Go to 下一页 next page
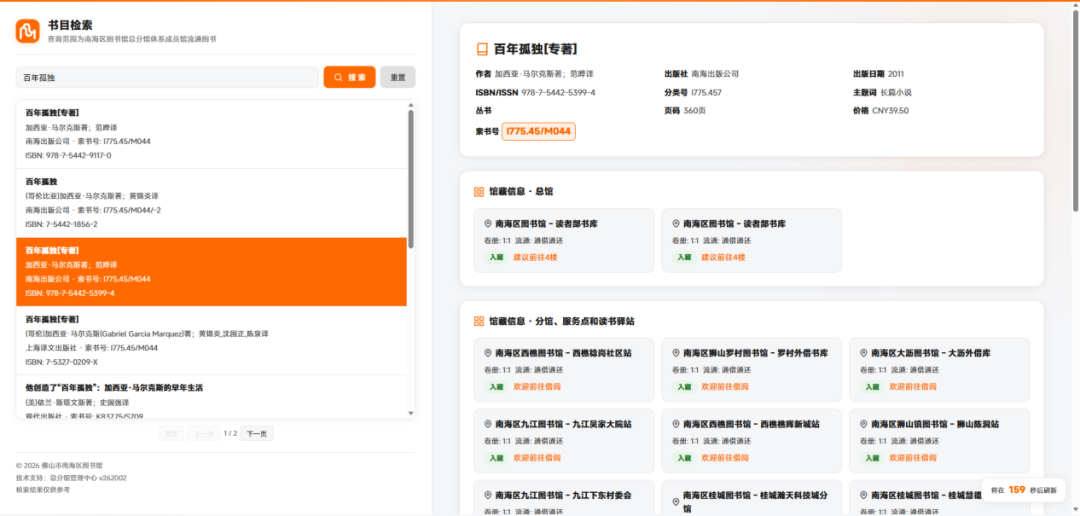 pos(257,433)
